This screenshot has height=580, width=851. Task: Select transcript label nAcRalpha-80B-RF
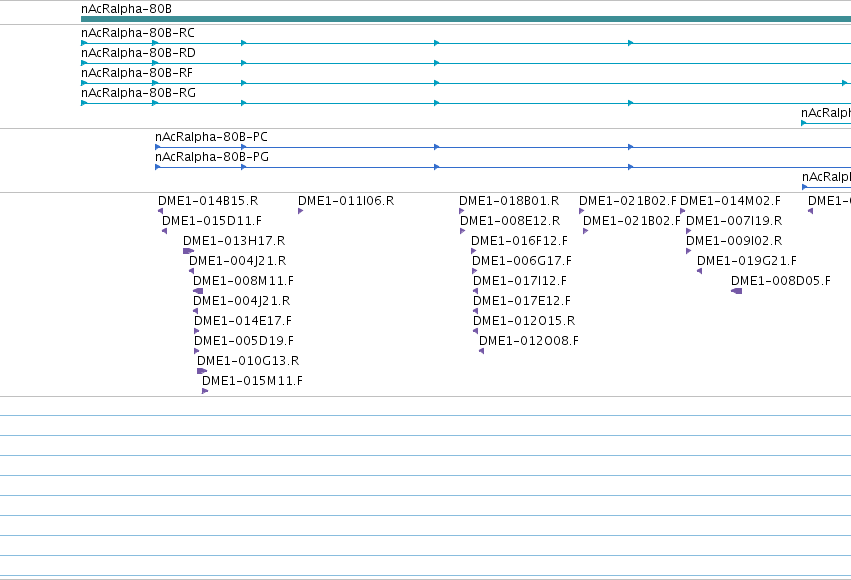(137, 73)
